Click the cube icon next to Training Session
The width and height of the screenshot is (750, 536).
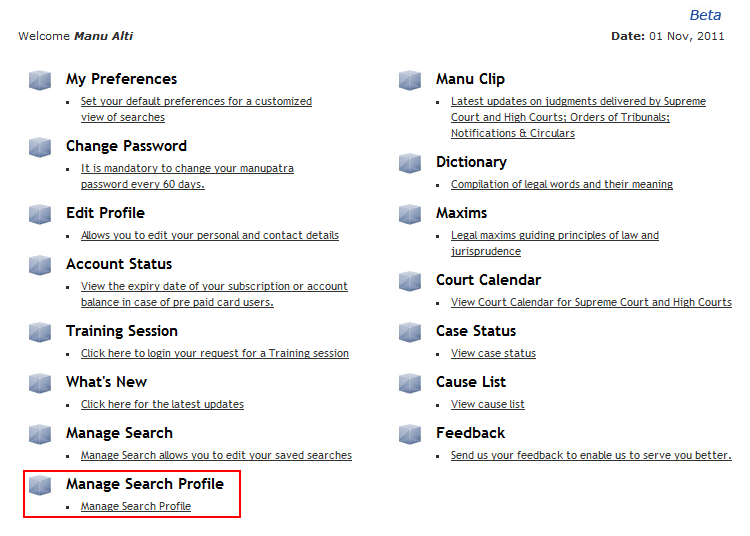[40, 332]
